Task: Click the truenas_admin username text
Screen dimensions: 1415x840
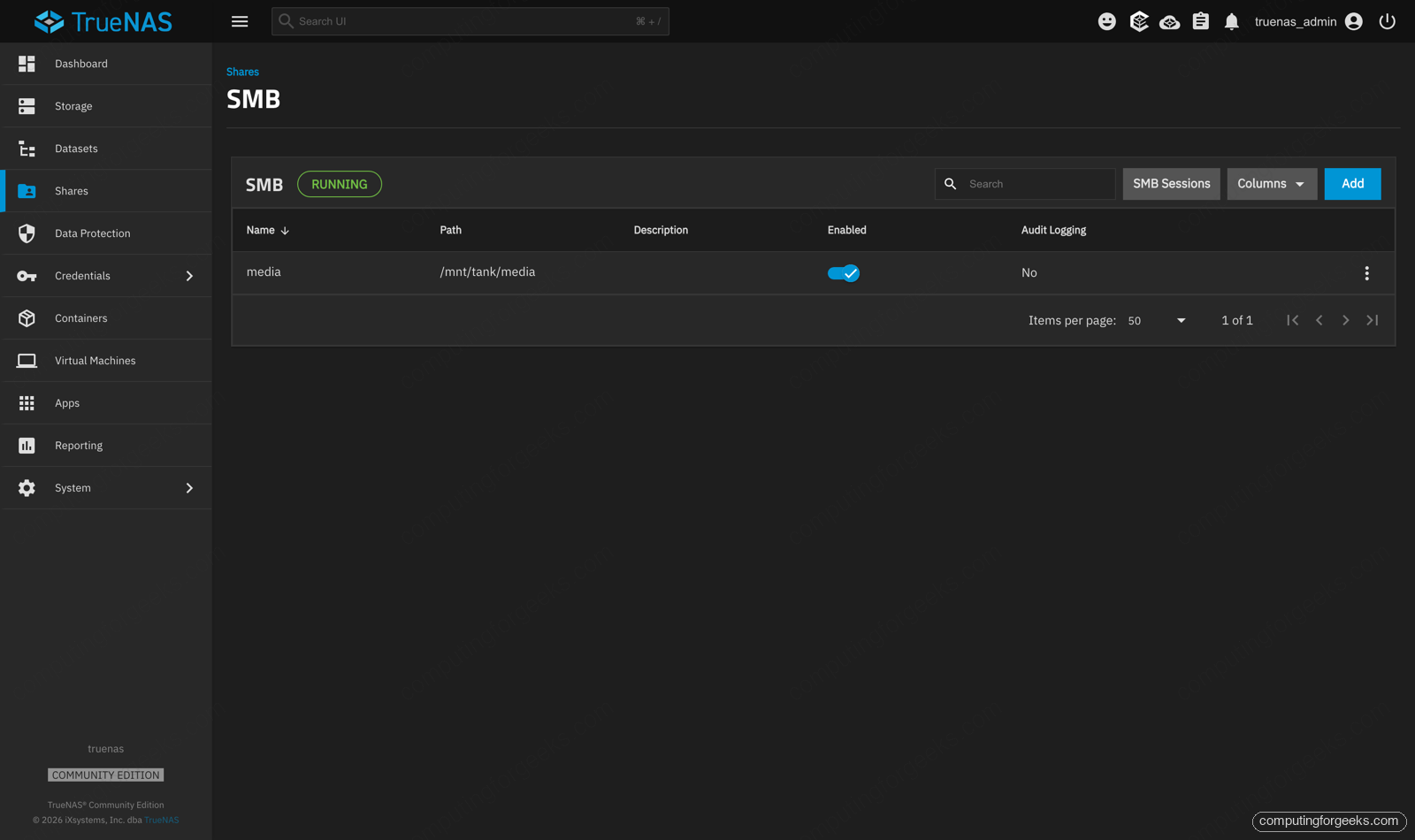Action: [x=1295, y=21]
